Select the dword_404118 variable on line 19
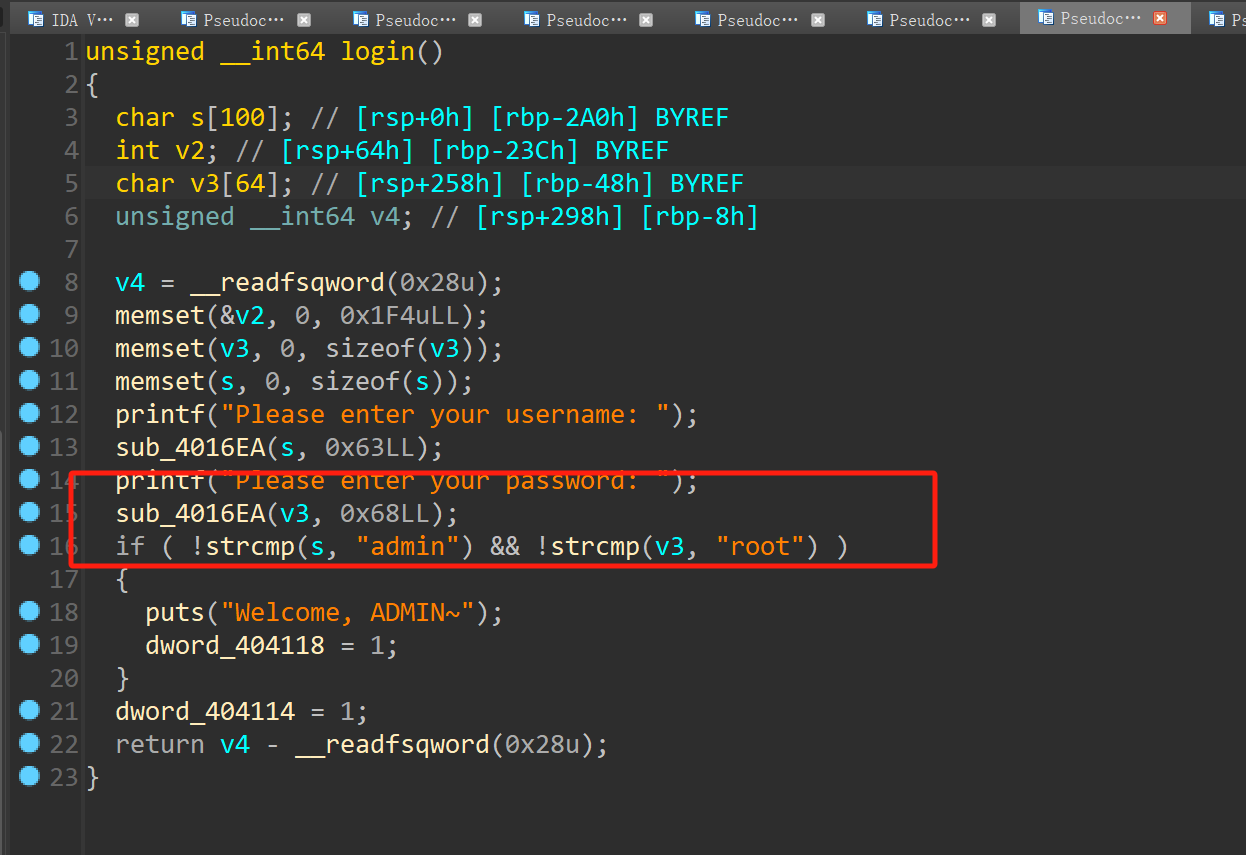This screenshot has height=855, width=1246. point(234,644)
